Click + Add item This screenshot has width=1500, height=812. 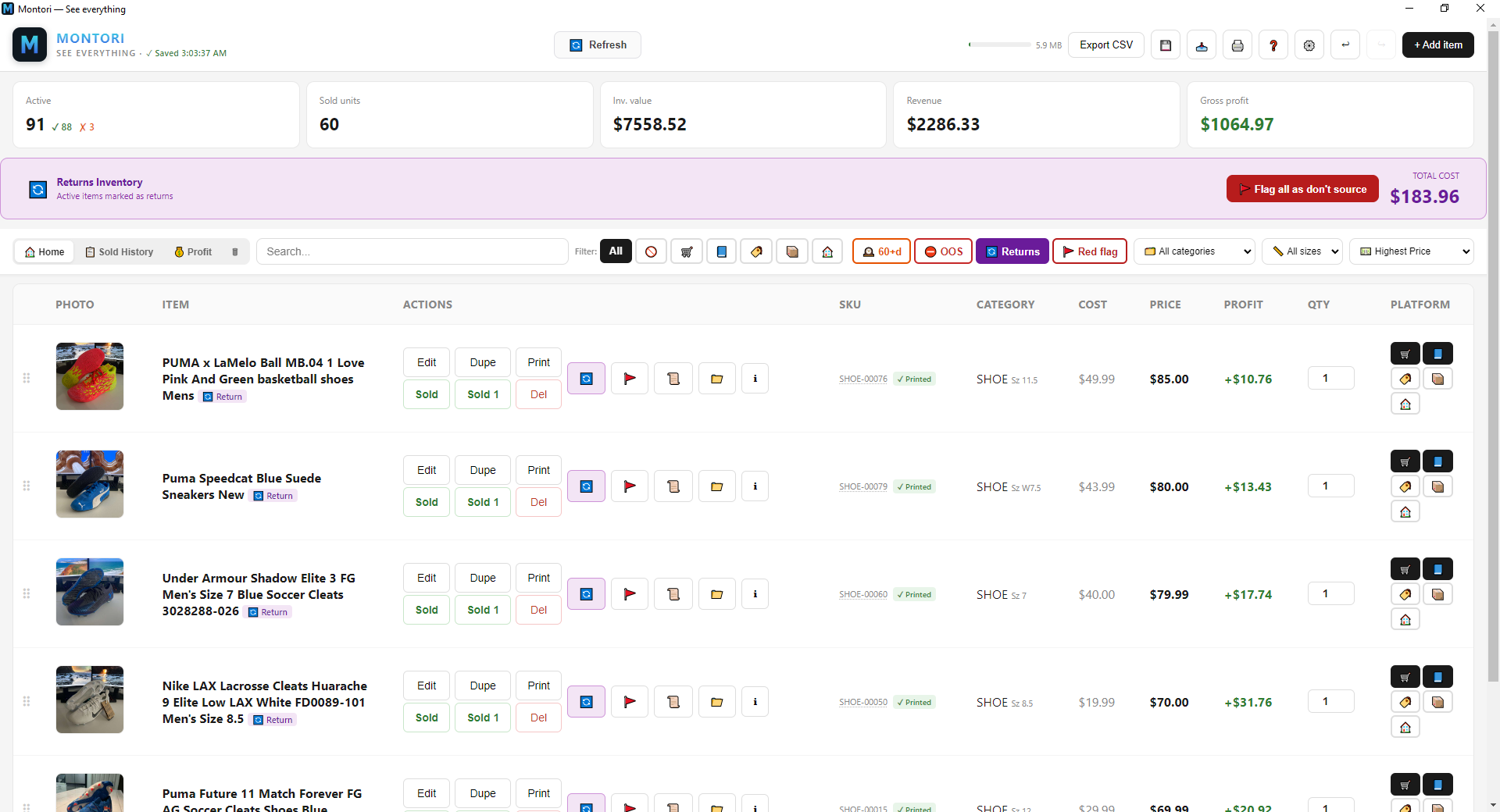[x=1438, y=45]
